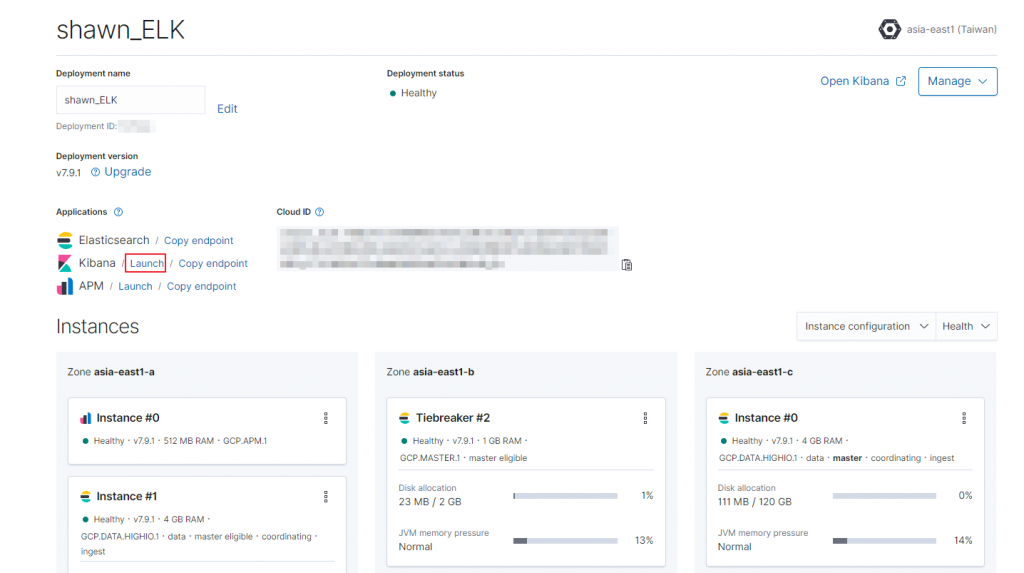Click asia-east1-c JVM memory pressure bar
This screenshot has width=1024, height=573.
pos(884,541)
